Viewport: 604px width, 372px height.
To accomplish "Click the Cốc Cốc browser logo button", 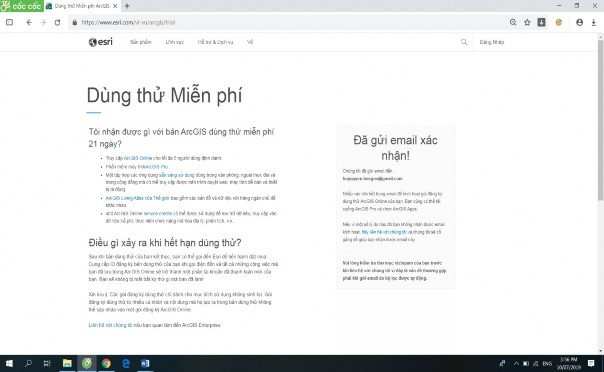I will [22, 6].
